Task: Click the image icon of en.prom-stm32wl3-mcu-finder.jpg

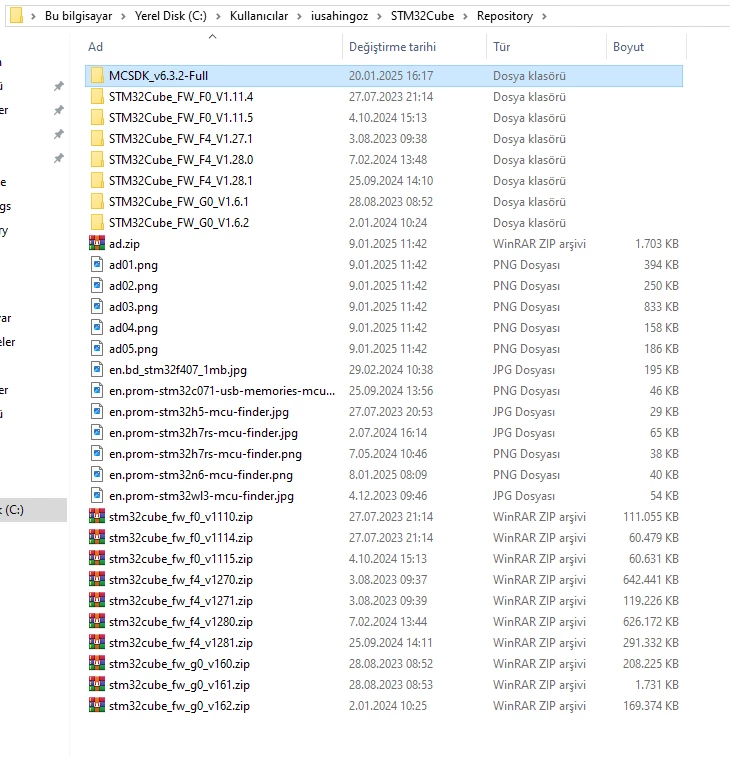Action: 97,496
